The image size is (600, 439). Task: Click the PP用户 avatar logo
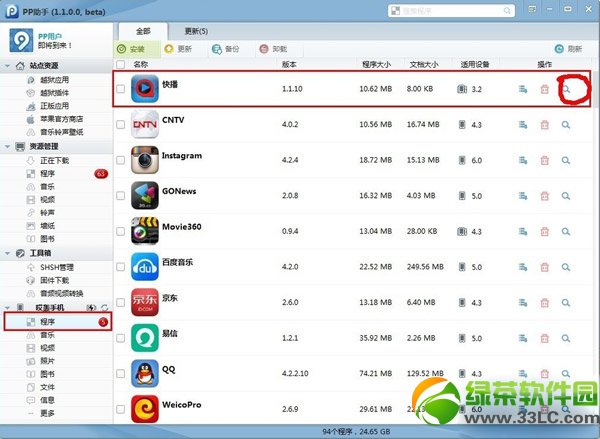(x=21, y=40)
